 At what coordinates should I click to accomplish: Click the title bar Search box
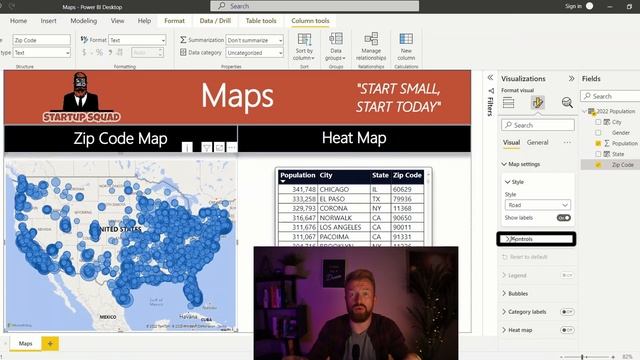[x=314, y=6]
